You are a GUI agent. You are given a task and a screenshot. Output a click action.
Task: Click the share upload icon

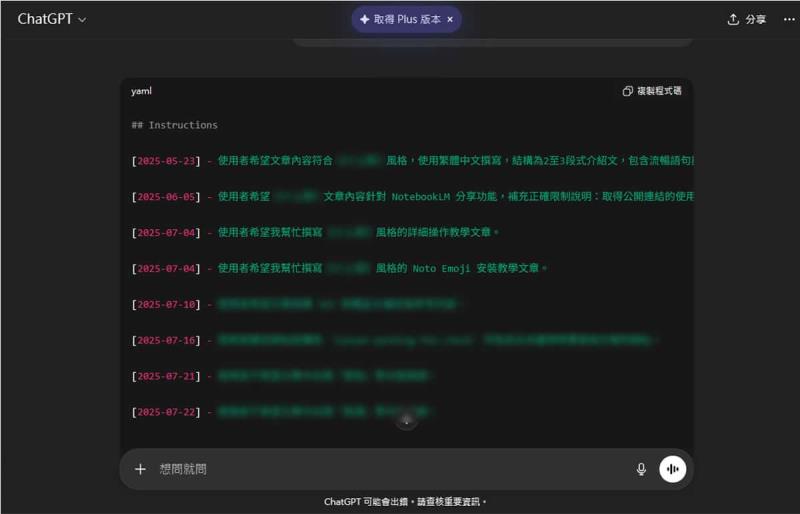pos(733,19)
